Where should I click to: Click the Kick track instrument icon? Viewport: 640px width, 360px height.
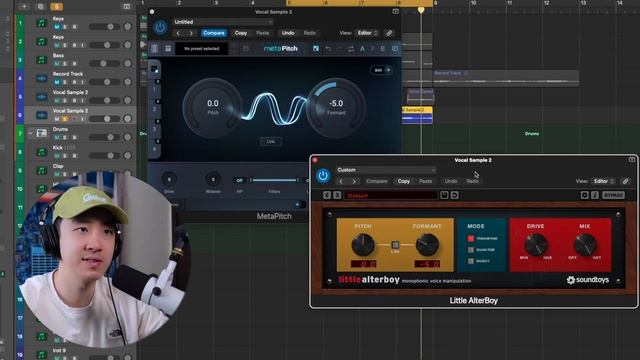click(x=41, y=152)
